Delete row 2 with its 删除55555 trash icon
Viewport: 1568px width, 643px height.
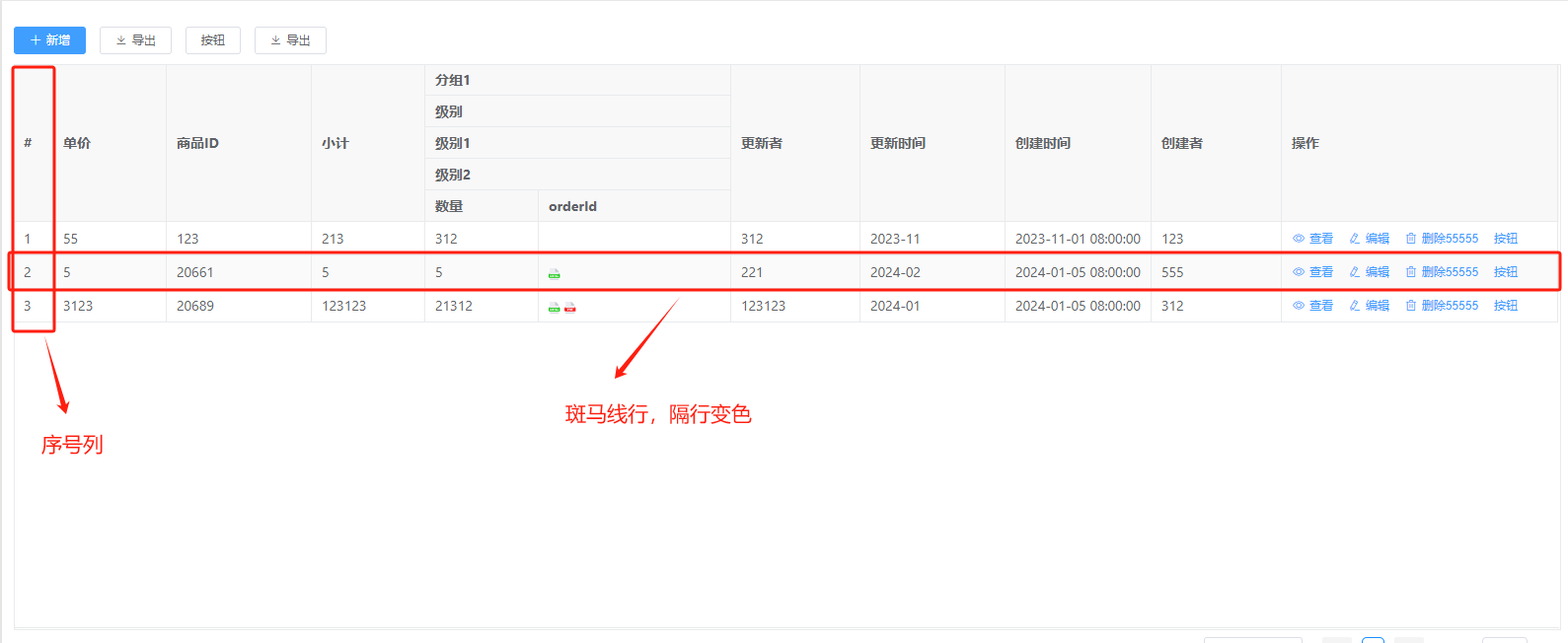[1411, 272]
